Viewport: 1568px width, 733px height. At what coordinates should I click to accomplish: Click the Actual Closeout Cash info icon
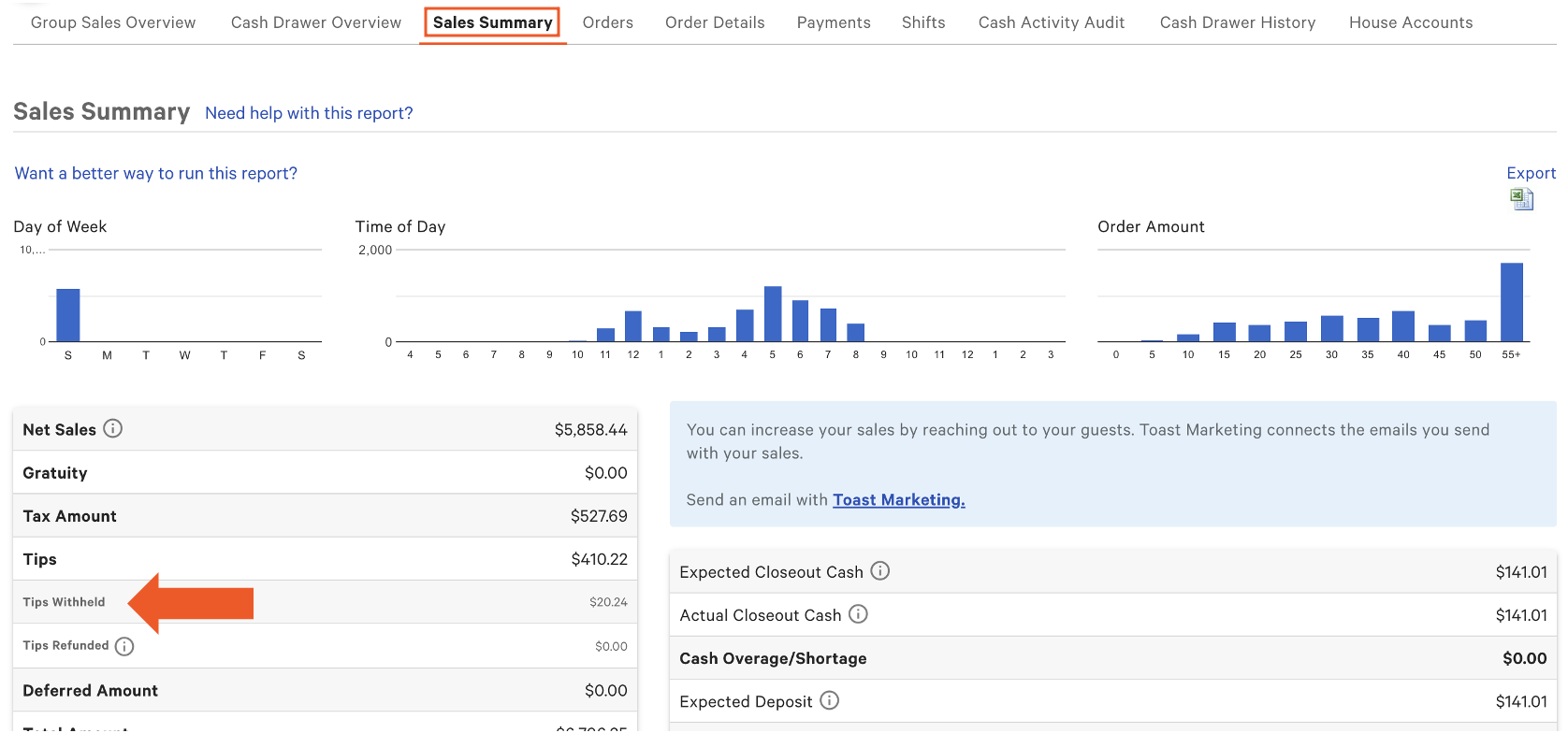(x=858, y=614)
